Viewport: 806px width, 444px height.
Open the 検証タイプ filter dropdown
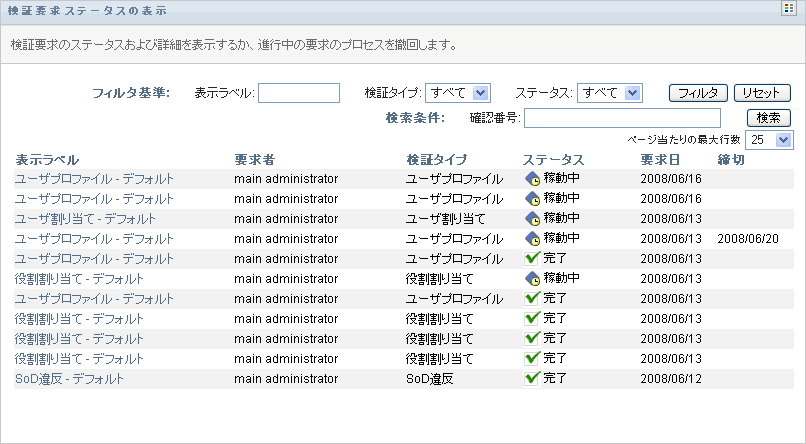457,93
